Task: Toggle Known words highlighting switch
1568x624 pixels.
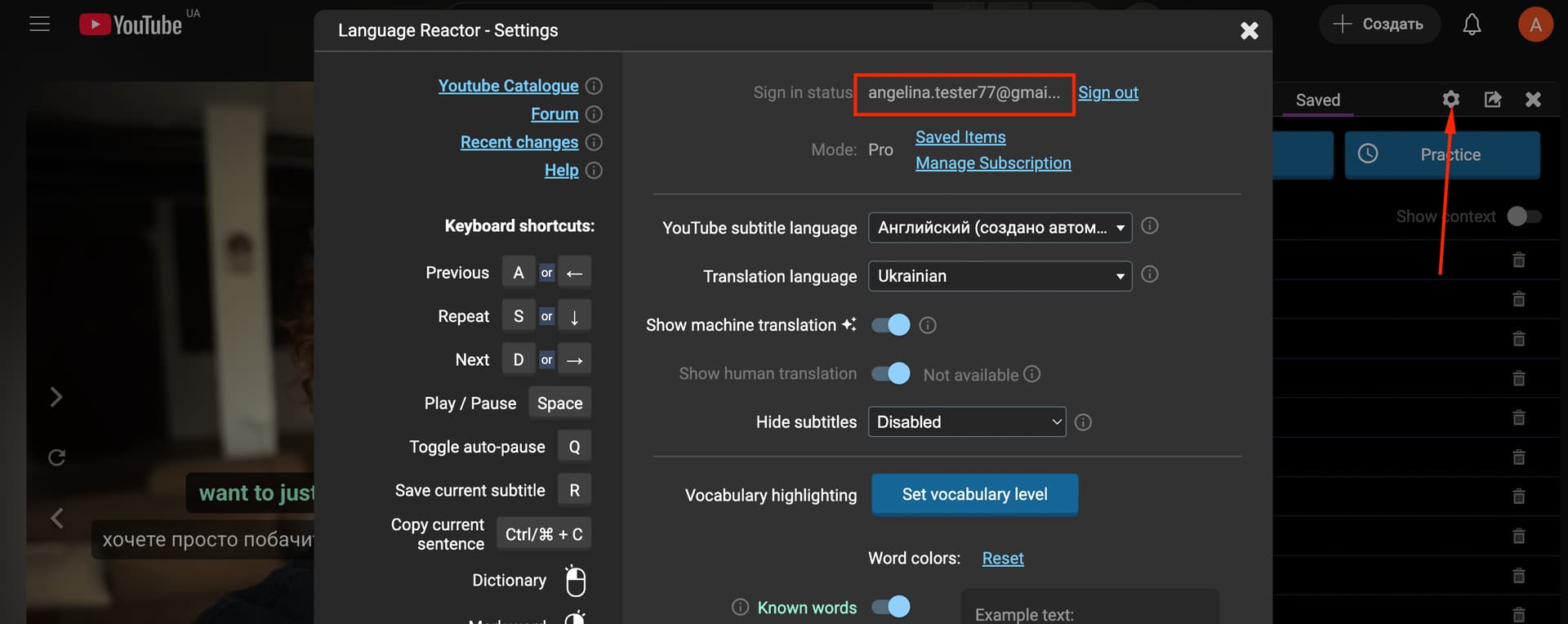Action: pos(891,607)
